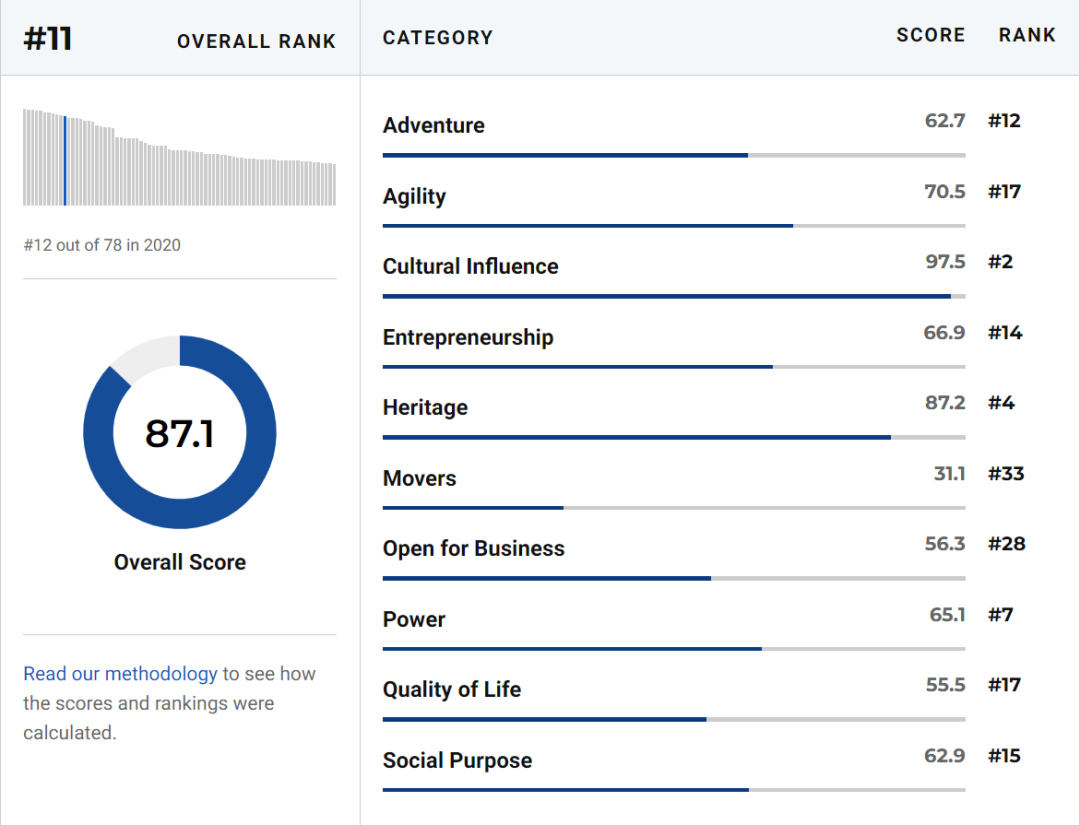The height and width of the screenshot is (825, 1080).
Task: Open the Open for Business category
Action: [x=474, y=549]
